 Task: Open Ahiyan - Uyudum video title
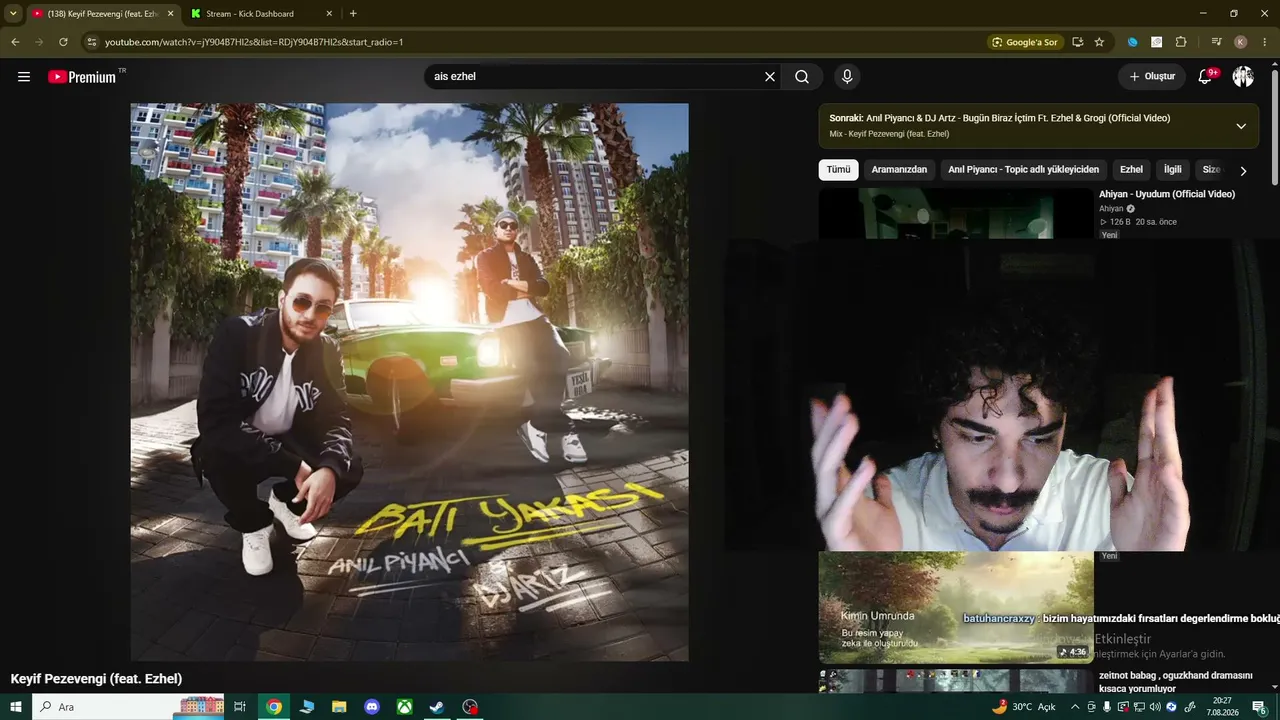(1167, 194)
